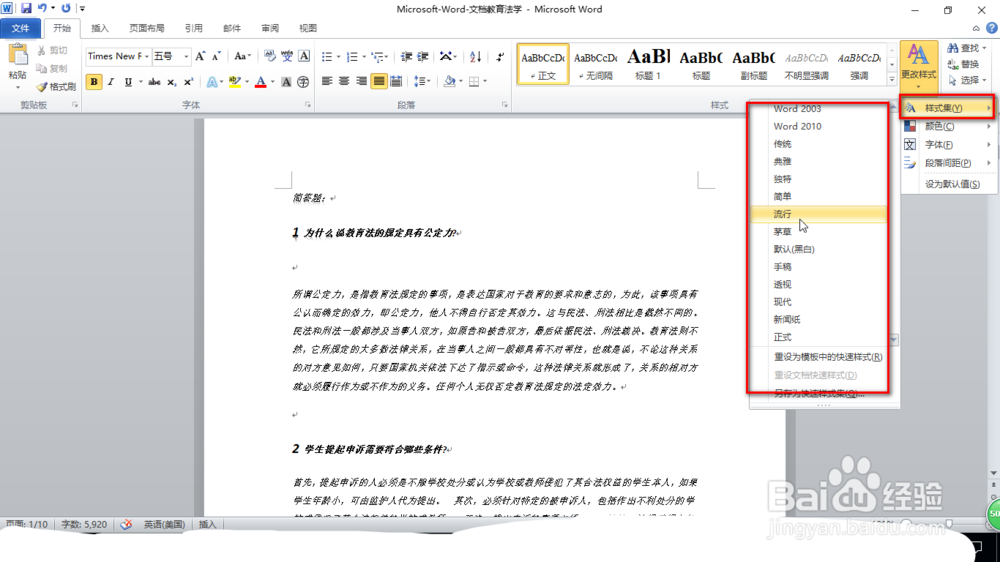Click the Superscript icon
The height and width of the screenshot is (562, 1000).
[x=188, y=82]
